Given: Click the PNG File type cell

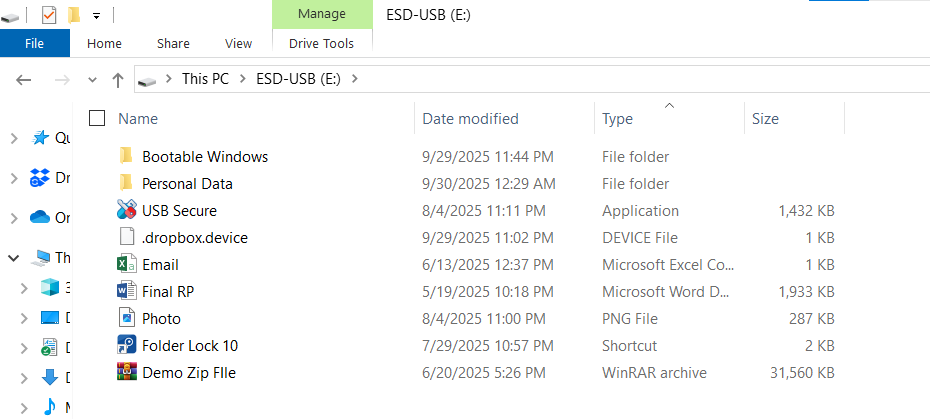Looking at the screenshot, I should point(630,319).
